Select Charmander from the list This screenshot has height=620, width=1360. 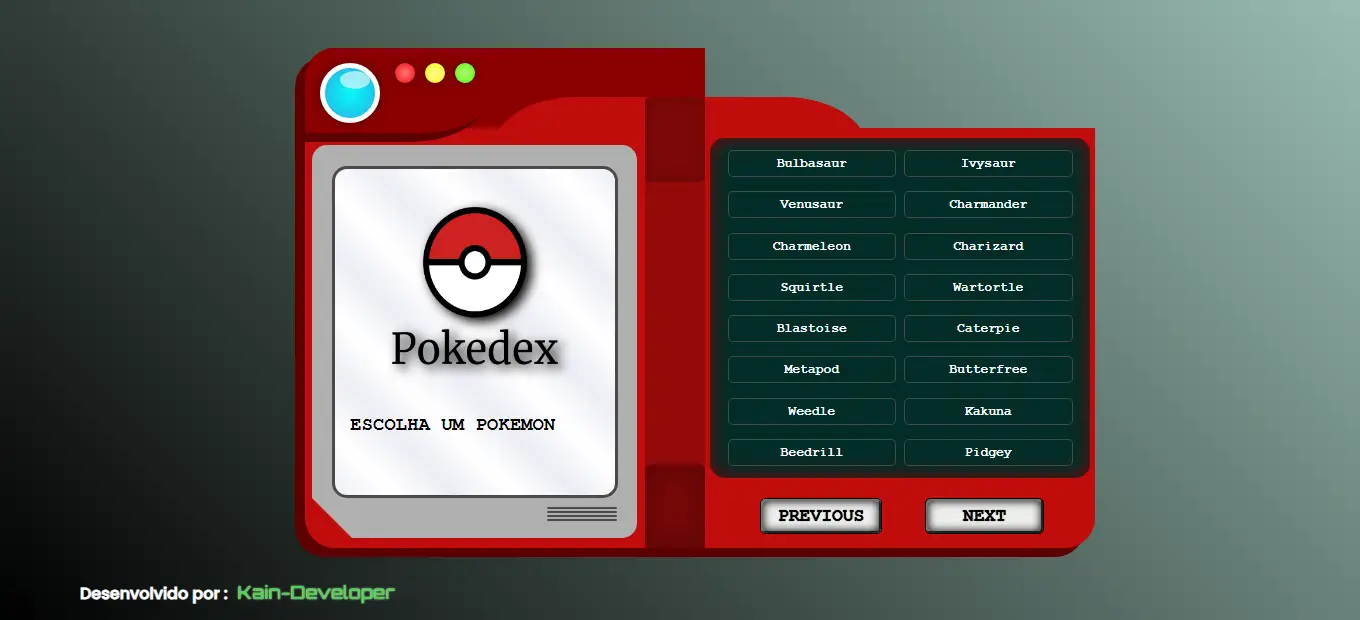coord(988,204)
